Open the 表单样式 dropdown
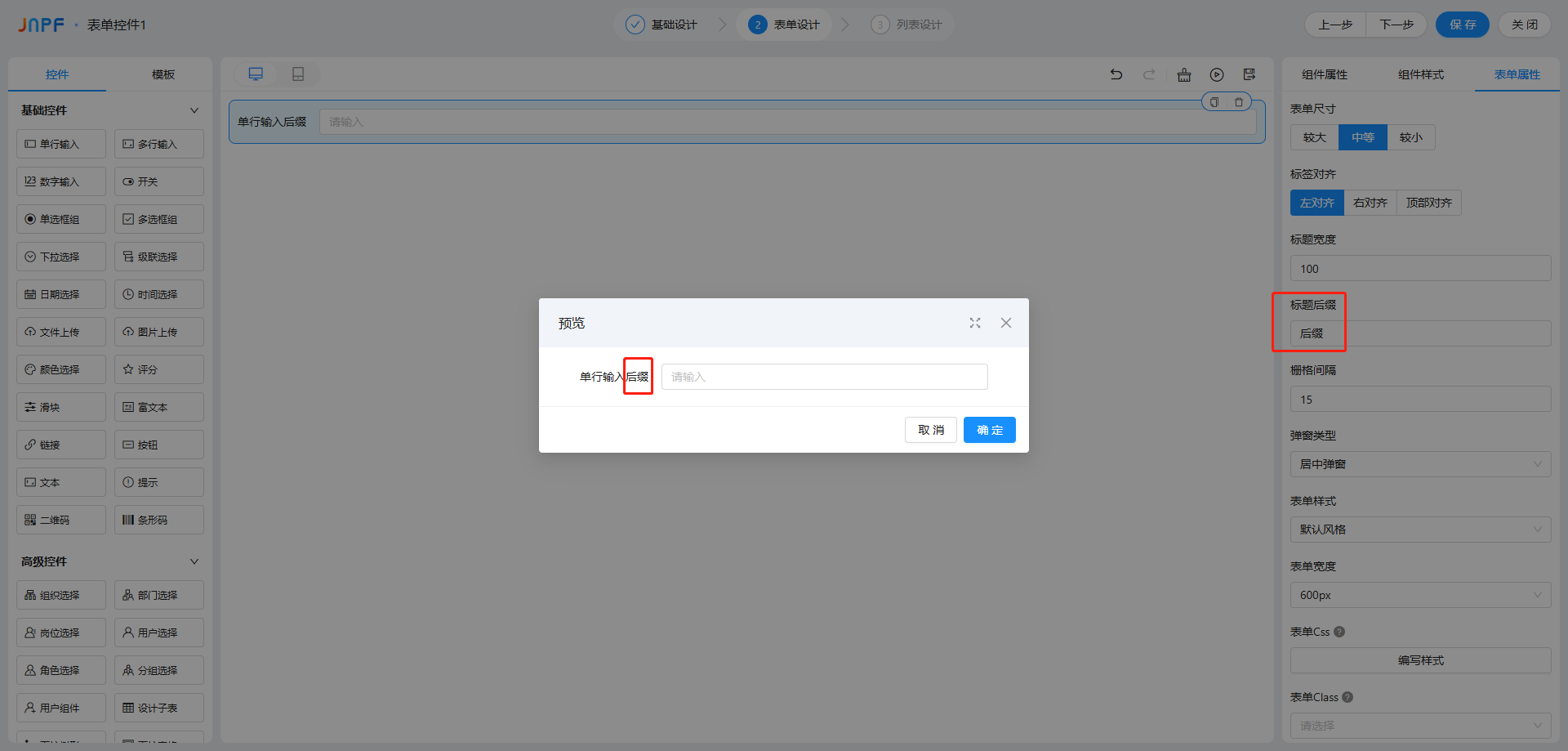Screen dimensions: 1568x751 (1421, 530)
